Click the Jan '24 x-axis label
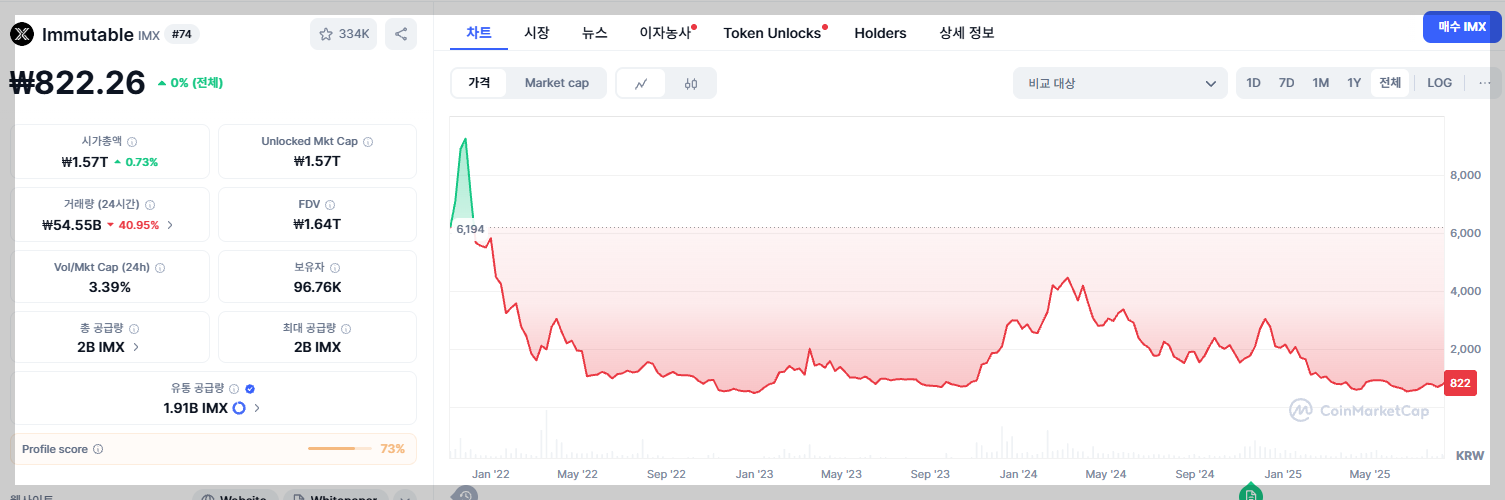Screen dimensions: 1505x500 click(x=1017, y=474)
